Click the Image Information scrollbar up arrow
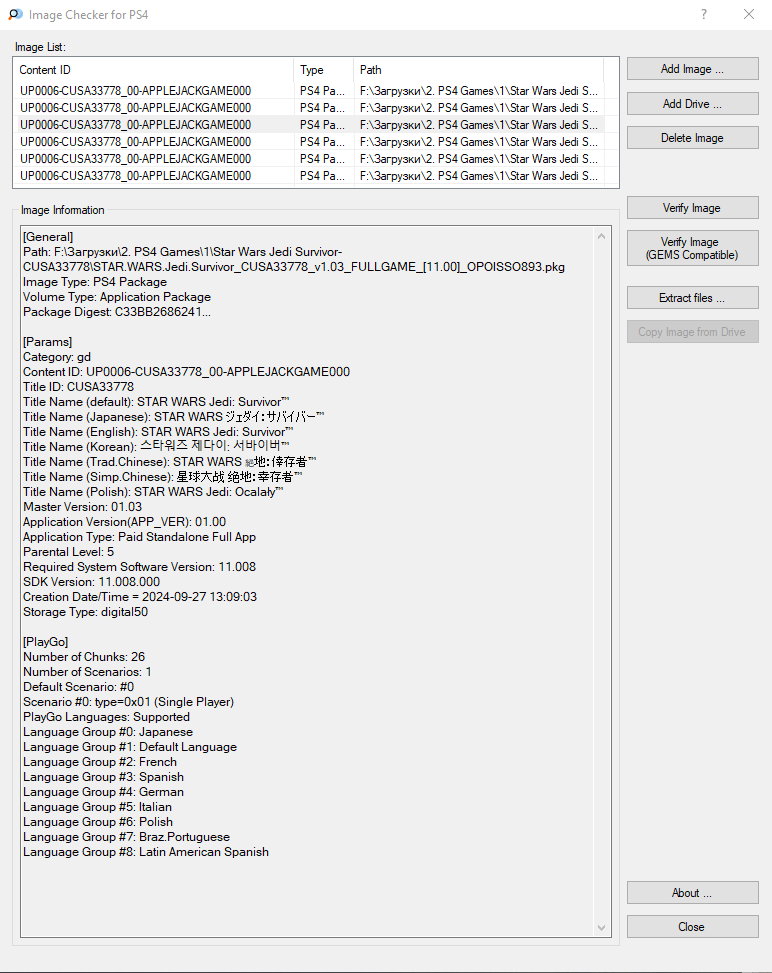This screenshot has height=973, width=772. click(601, 236)
